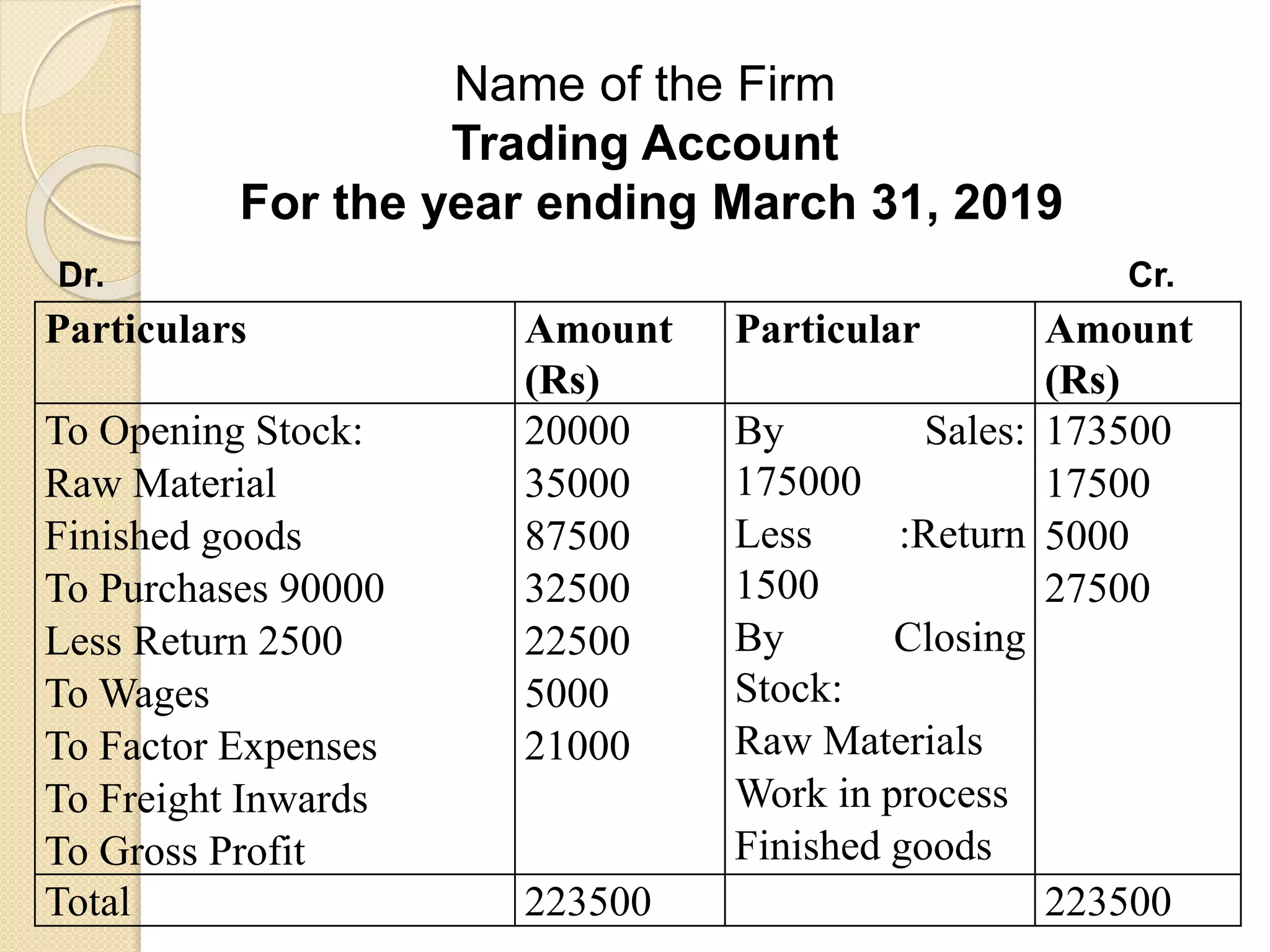Click the "To Factor Expenses" entry
Image resolution: width=1270 pixels, height=952 pixels.
click(211, 746)
